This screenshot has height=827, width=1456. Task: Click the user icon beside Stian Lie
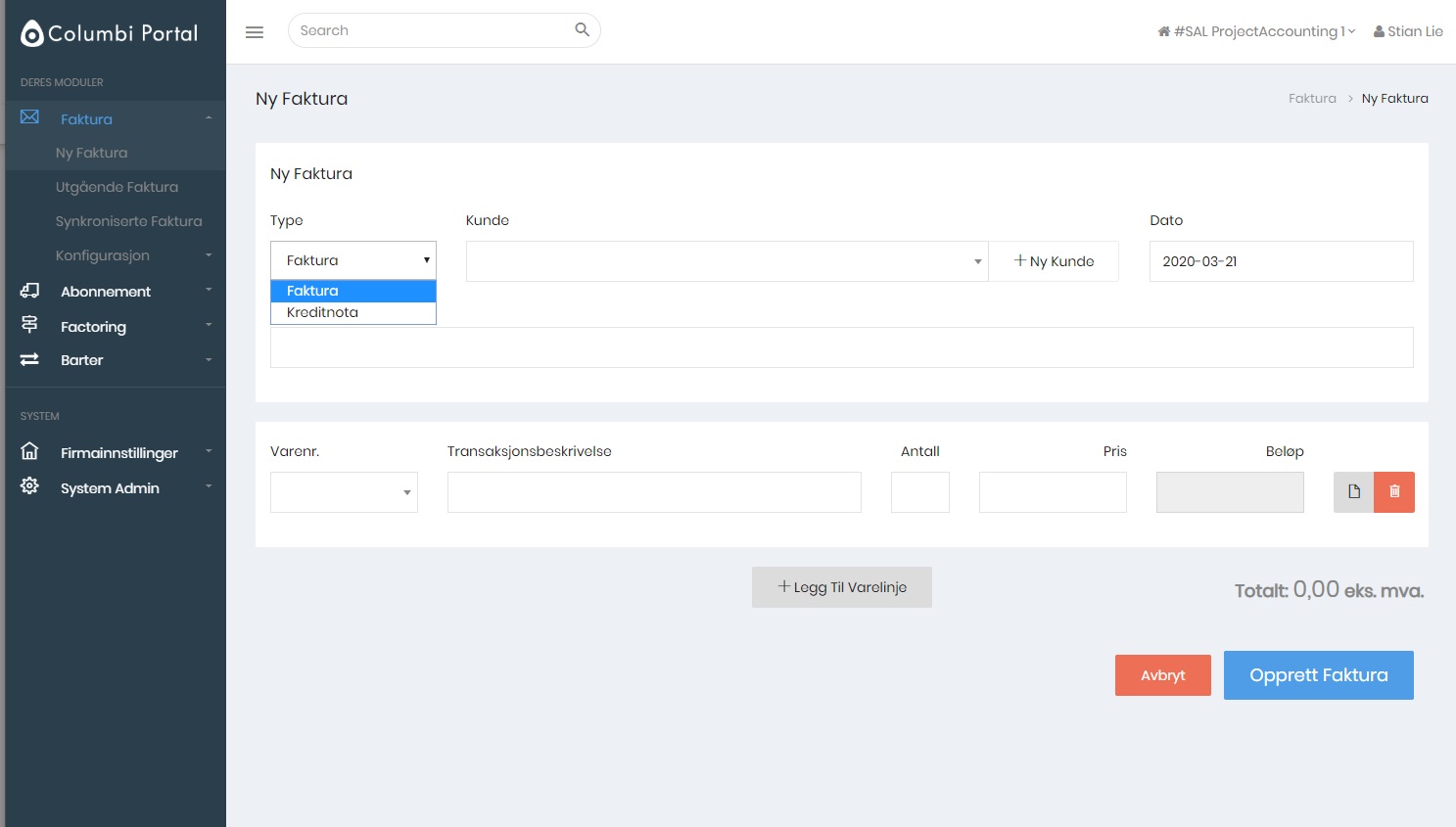tap(1379, 31)
